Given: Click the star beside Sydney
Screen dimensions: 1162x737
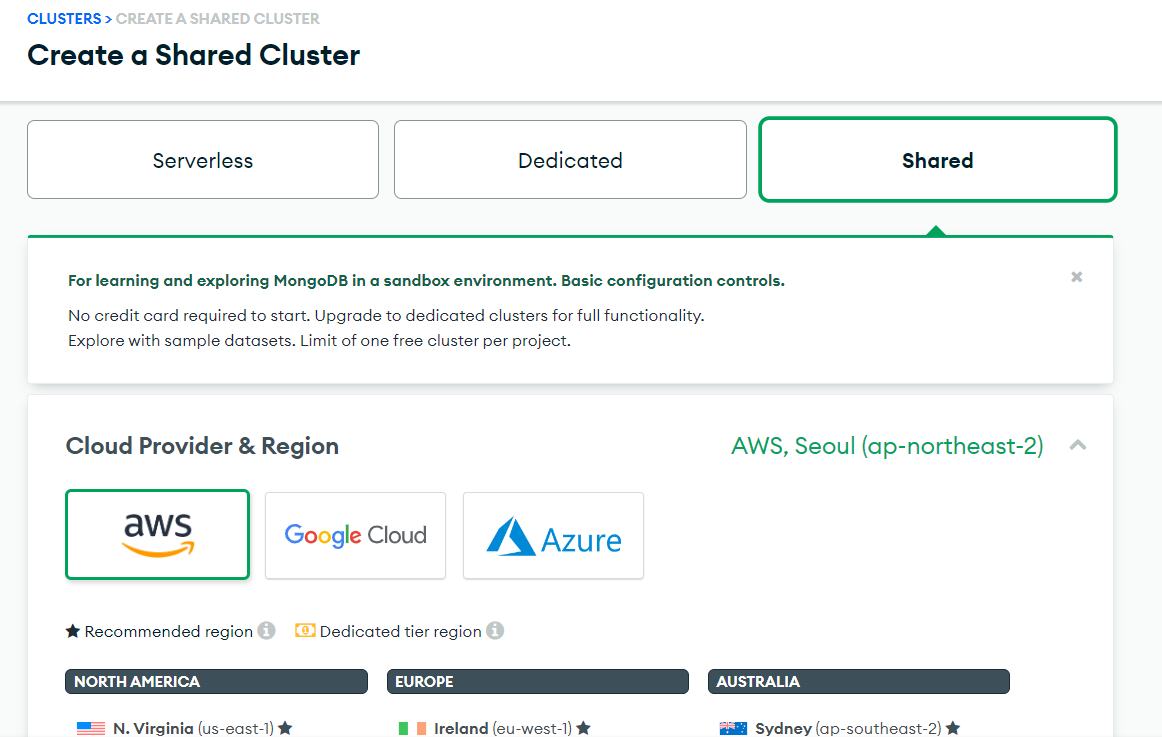Looking at the screenshot, I should click(x=953, y=728).
